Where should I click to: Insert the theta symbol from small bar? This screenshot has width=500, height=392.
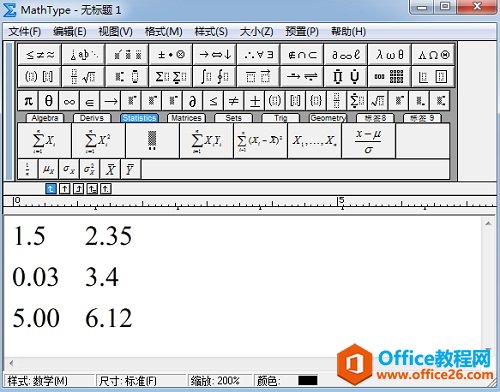point(49,101)
